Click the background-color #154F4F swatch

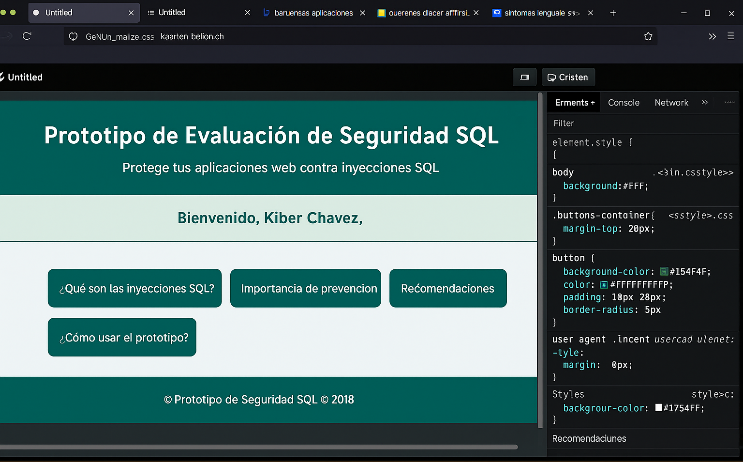(x=663, y=272)
